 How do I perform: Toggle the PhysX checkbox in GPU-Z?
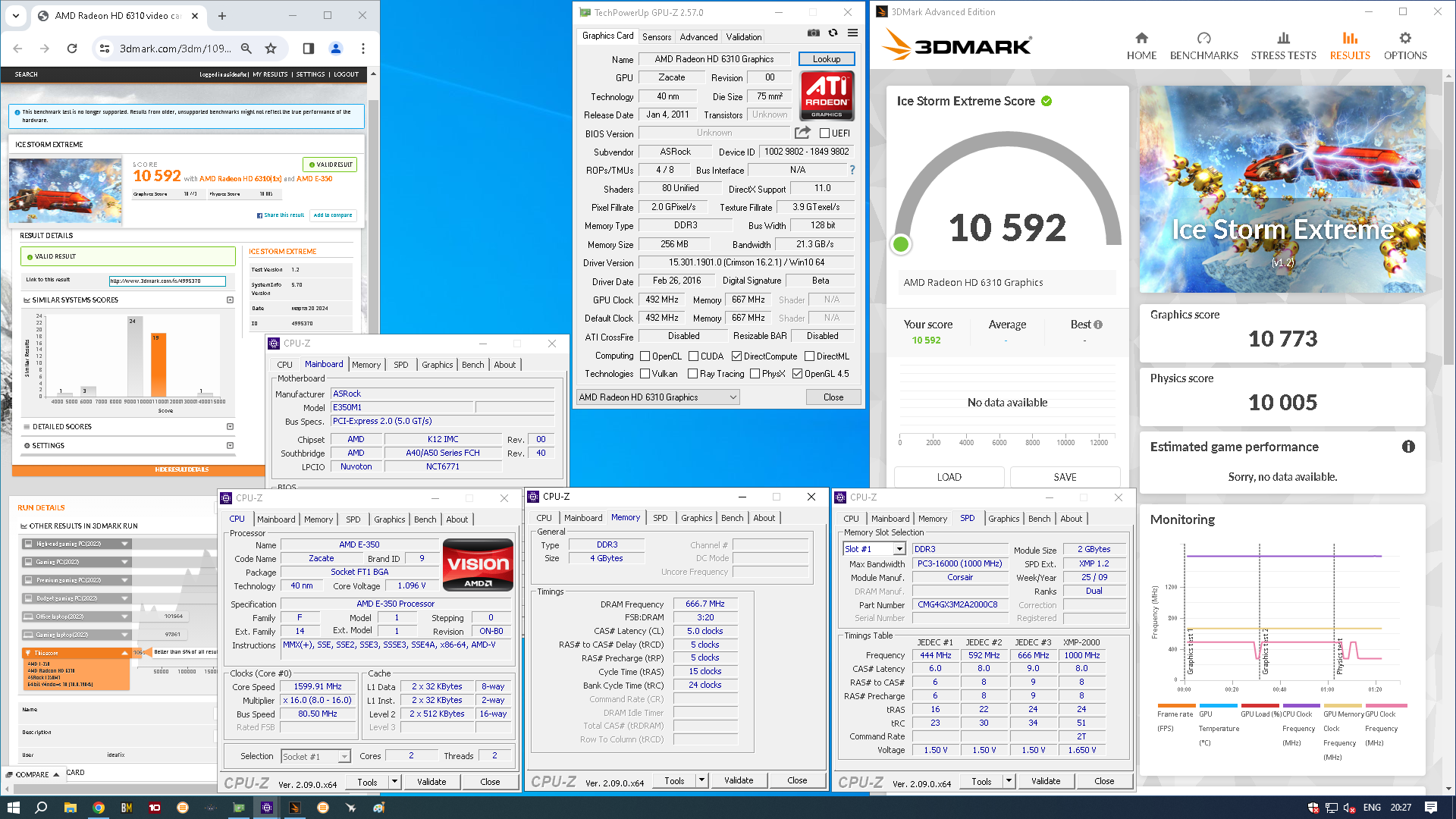pos(755,374)
